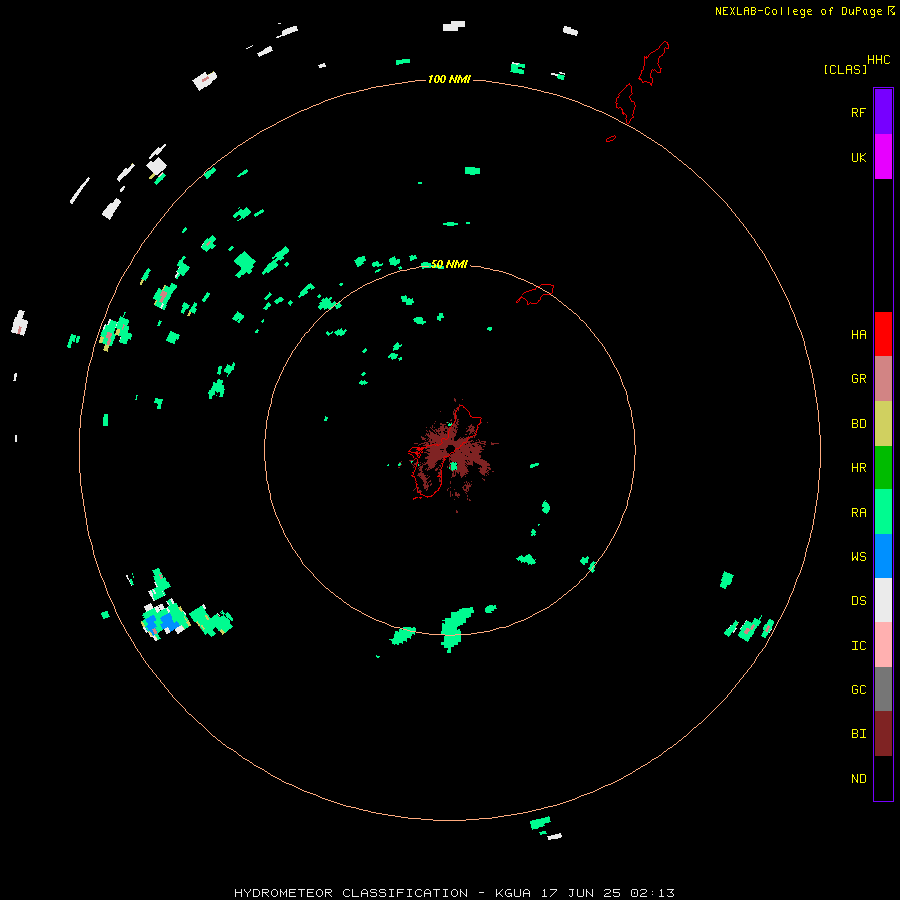The width and height of the screenshot is (900, 900).
Task: Click the "GC" legend label
Action: point(858,689)
